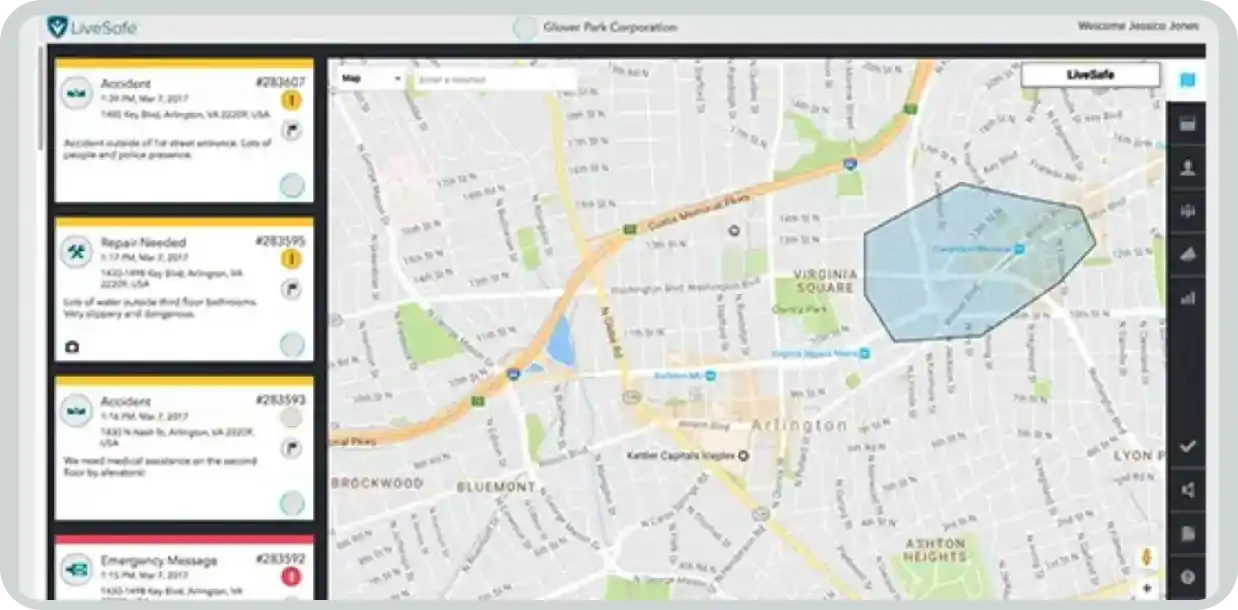The image size is (1238, 610).
Task: Click the map zoom in plus button
Action: coord(1146,588)
